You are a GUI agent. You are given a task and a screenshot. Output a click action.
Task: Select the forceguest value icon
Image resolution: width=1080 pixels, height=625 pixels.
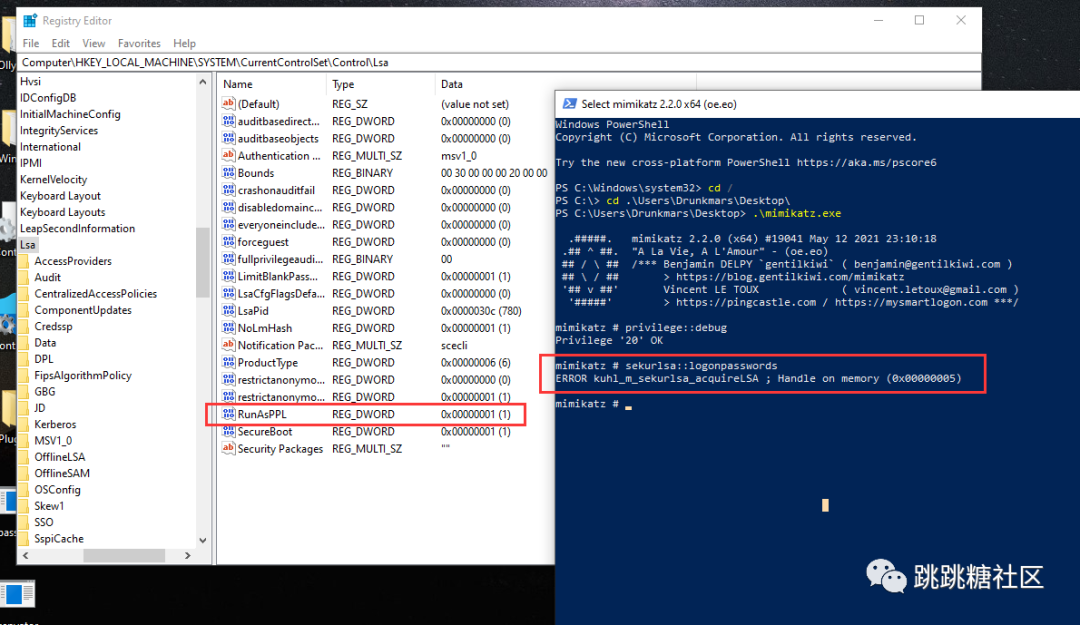pyautogui.click(x=228, y=241)
